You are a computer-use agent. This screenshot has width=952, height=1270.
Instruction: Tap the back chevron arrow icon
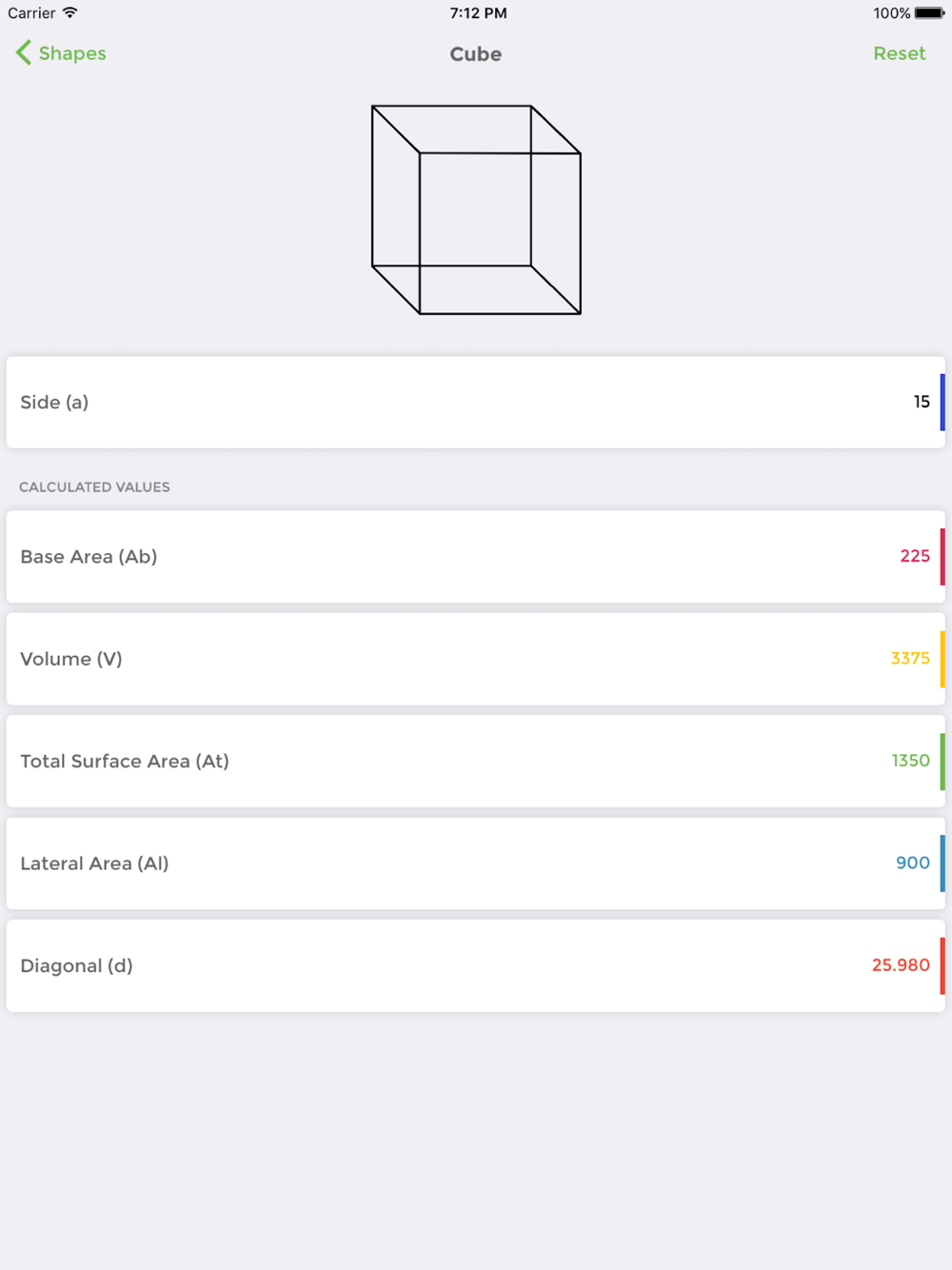pos(24,53)
